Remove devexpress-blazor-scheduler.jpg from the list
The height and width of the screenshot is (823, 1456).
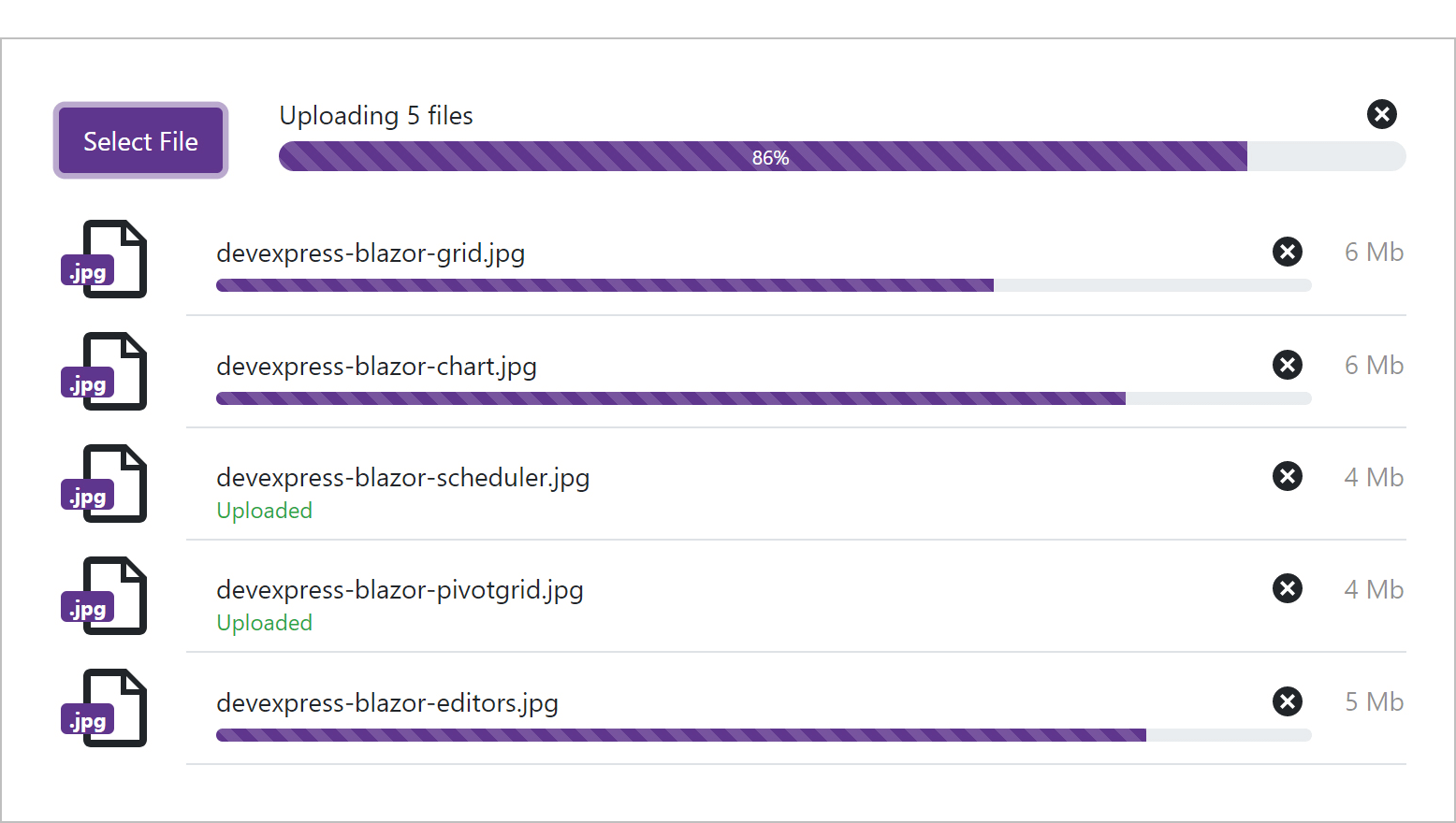[1287, 476]
